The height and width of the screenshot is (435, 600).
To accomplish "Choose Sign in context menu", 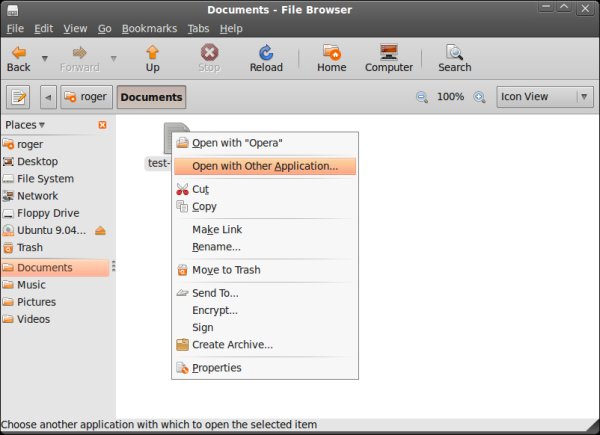I will 265,327.
